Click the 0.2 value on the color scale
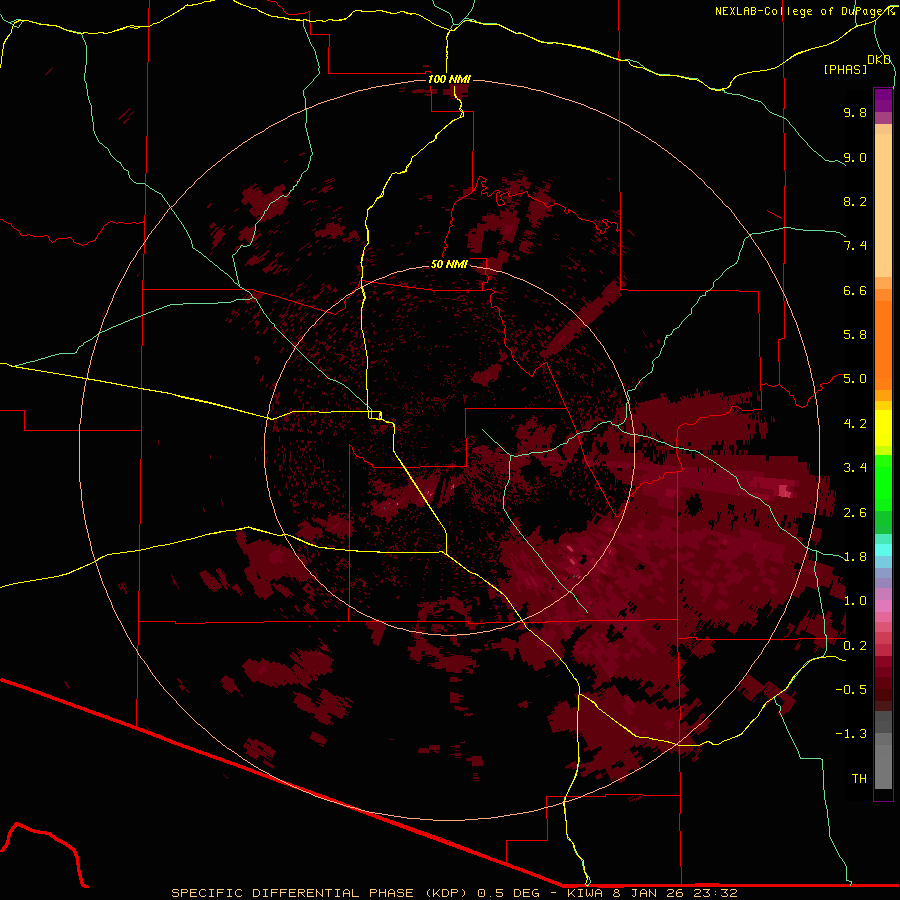 tap(855, 646)
